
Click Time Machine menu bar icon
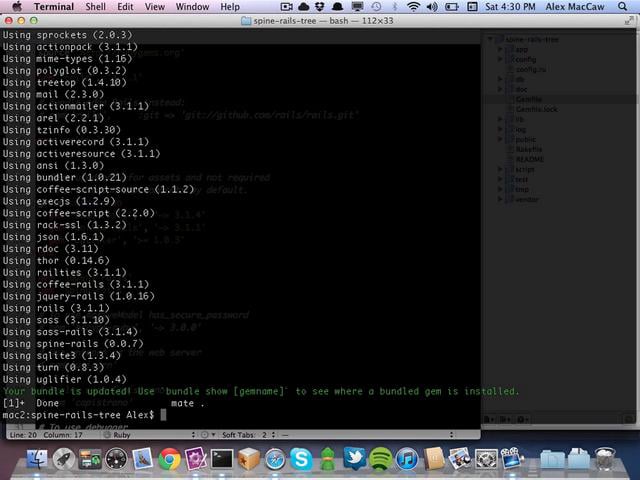click(x=376, y=7)
